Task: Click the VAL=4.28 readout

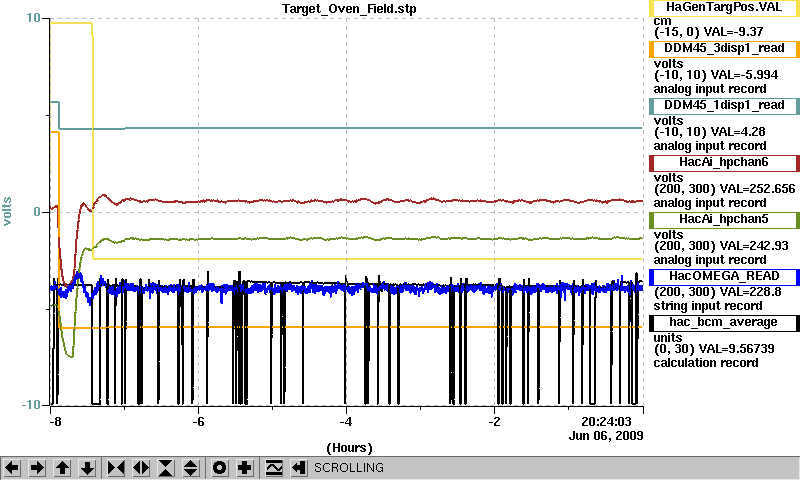Action: coord(738,133)
